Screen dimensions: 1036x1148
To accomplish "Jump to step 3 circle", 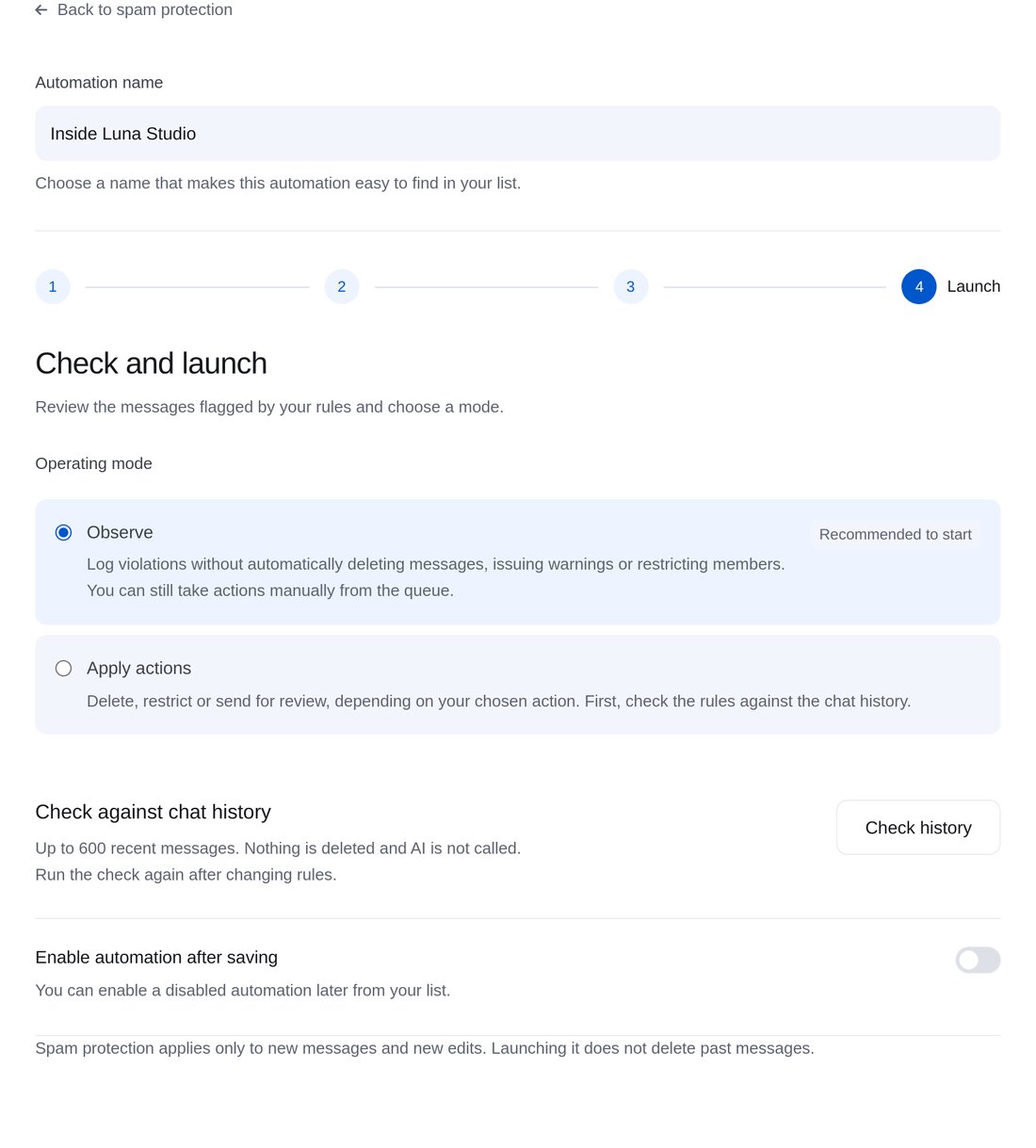I will [631, 286].
